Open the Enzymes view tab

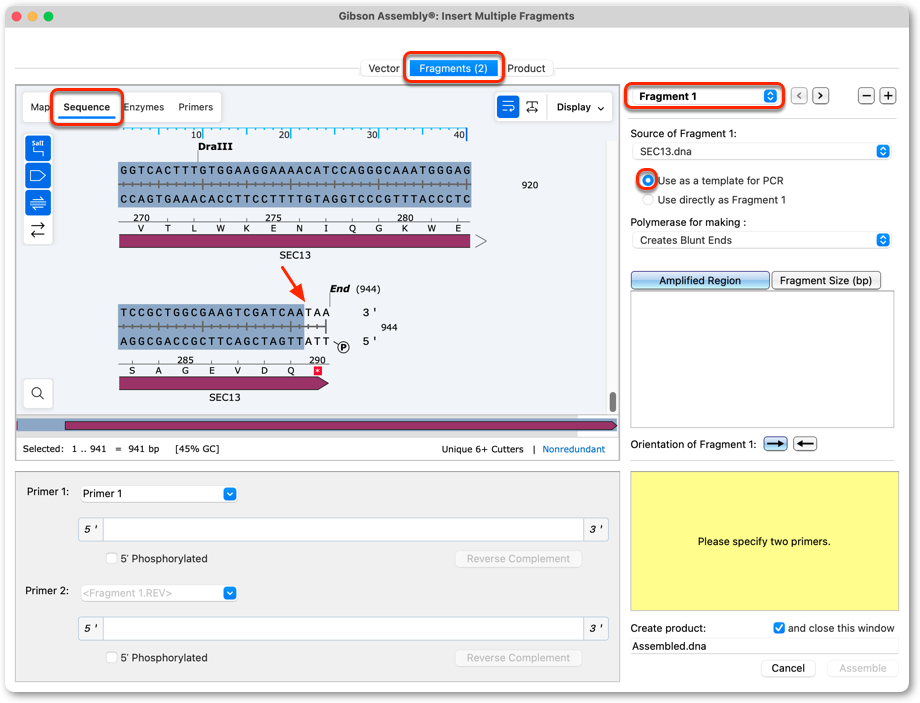[x=144, y=107]
